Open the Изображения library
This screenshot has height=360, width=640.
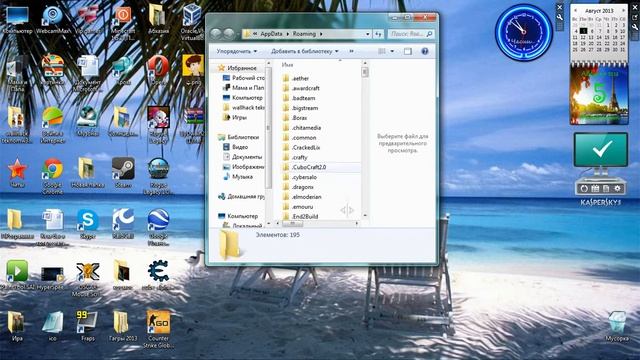244,167
